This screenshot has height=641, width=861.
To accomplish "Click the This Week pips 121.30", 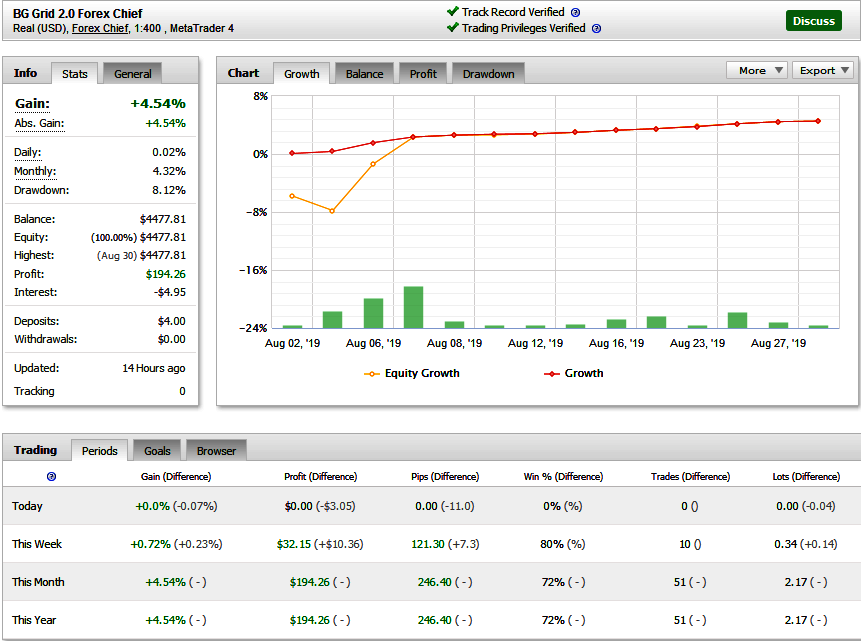I will click(x=428, y=544).
